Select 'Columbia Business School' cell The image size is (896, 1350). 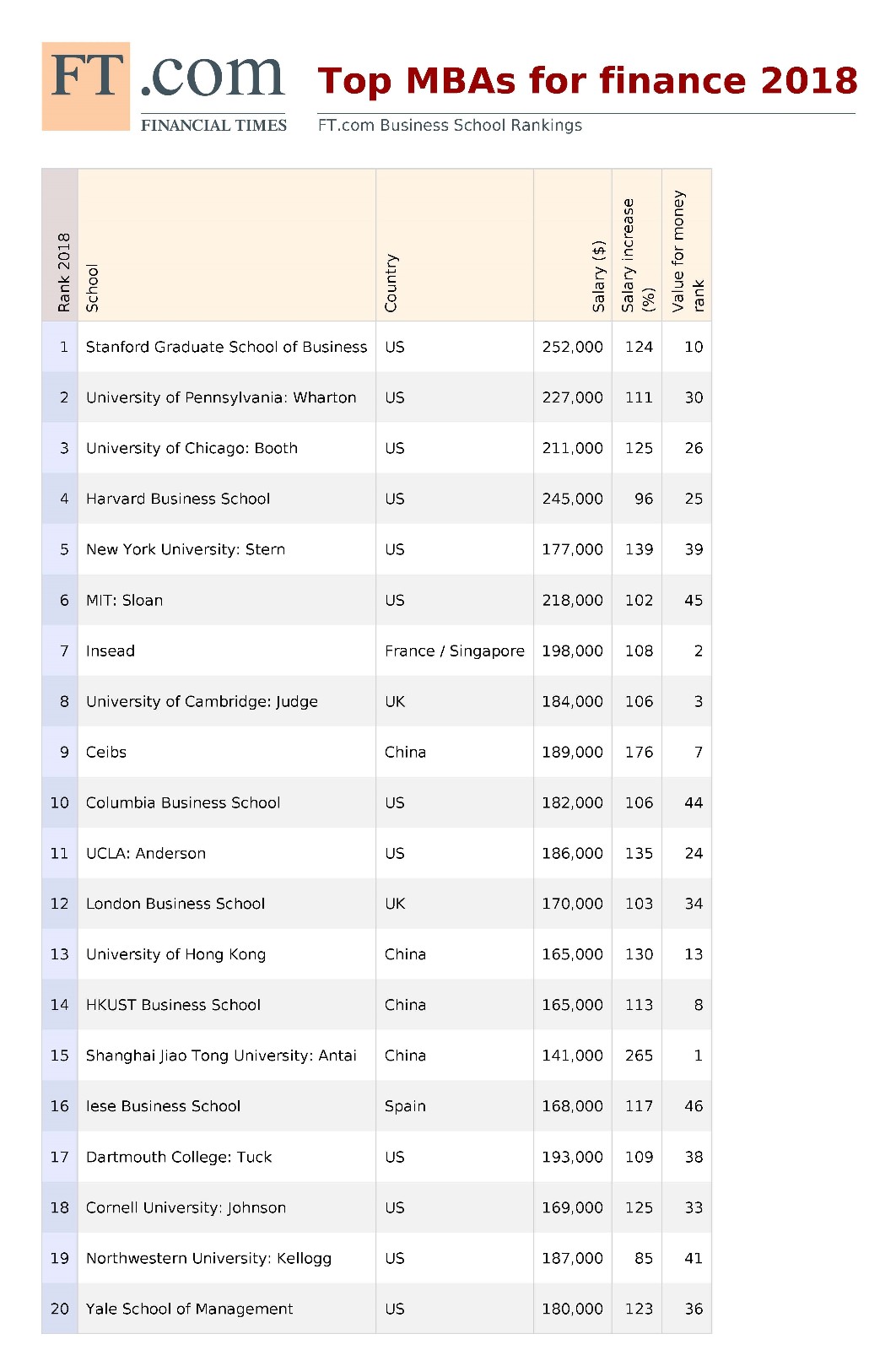click(x=227, y=802)
